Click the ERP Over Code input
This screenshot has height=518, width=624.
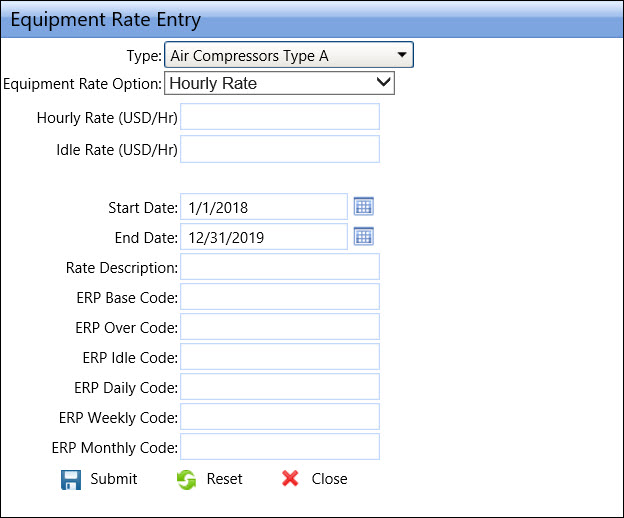(x=280, y=327)
